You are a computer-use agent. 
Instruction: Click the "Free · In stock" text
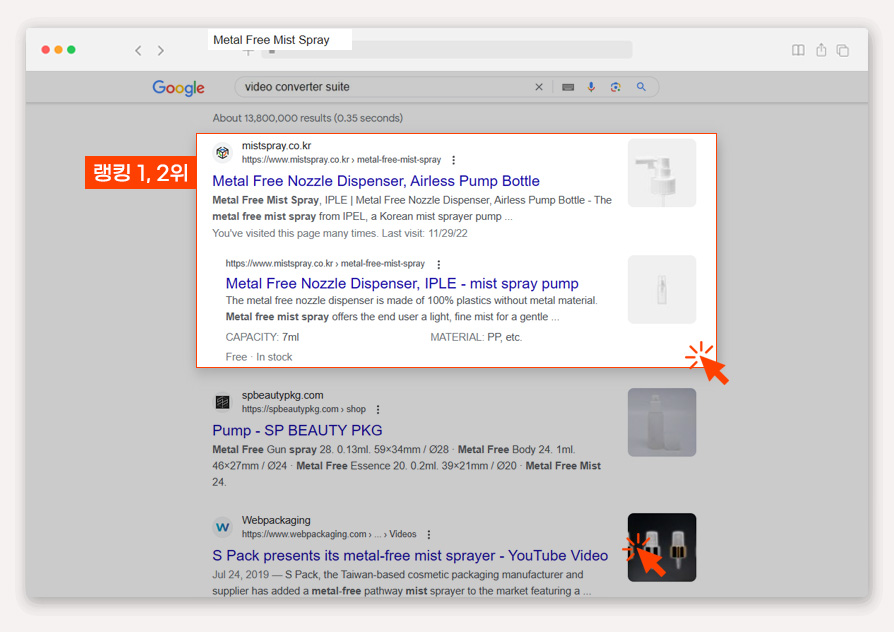coord(259,357)
